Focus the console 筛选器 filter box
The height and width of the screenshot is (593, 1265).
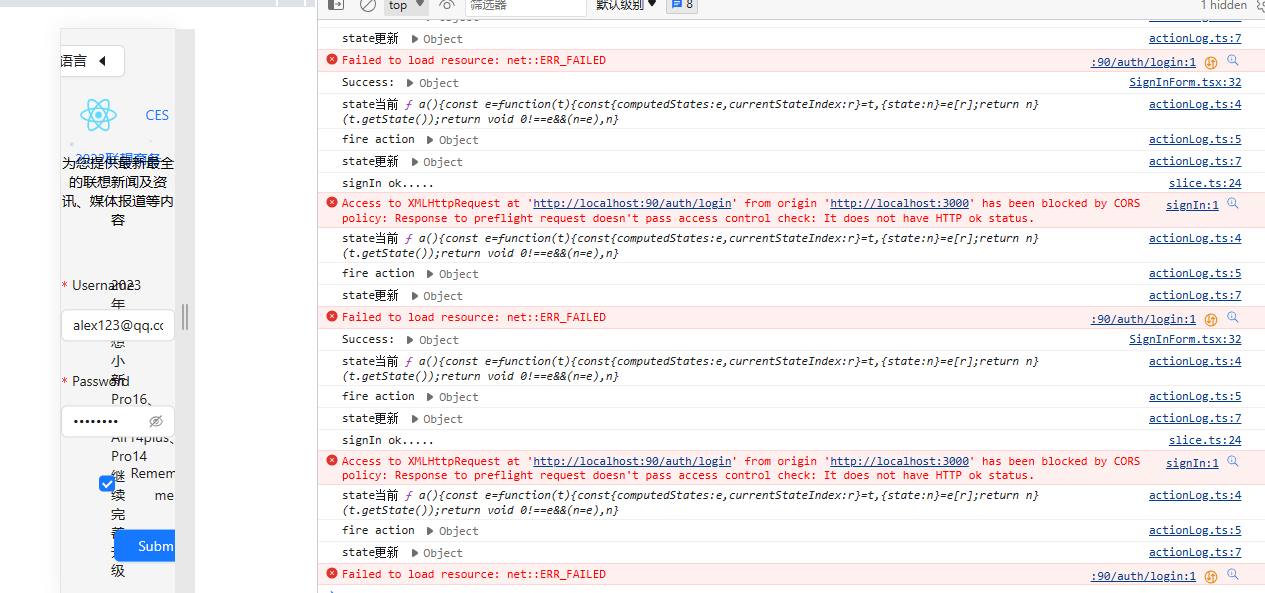(525, 5)
